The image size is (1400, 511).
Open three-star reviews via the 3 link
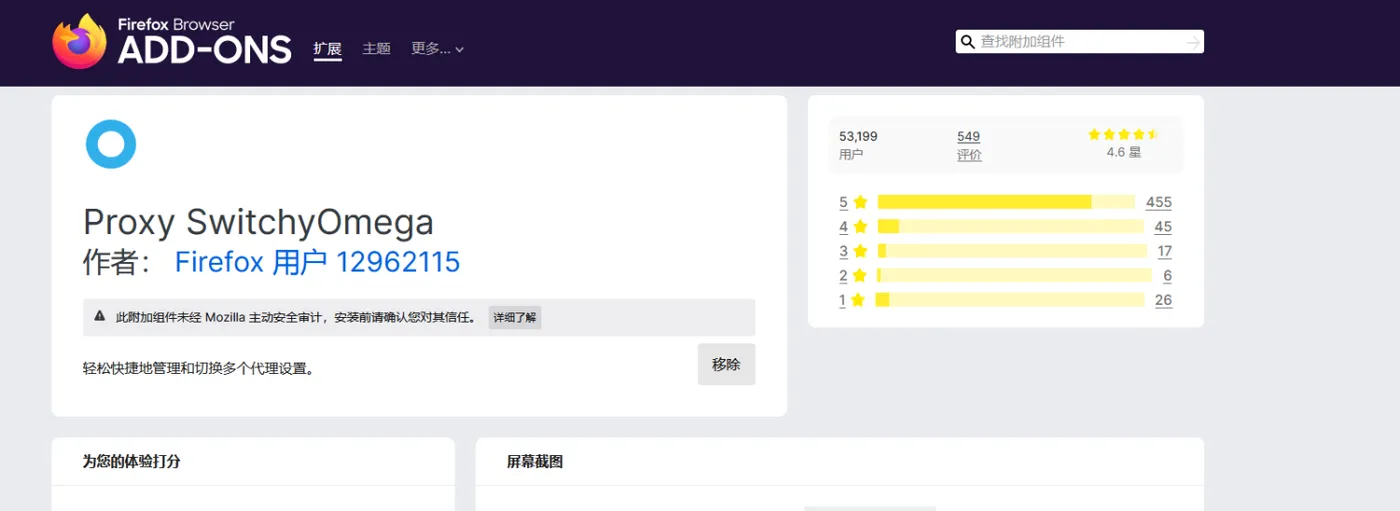tap(843, 251)
